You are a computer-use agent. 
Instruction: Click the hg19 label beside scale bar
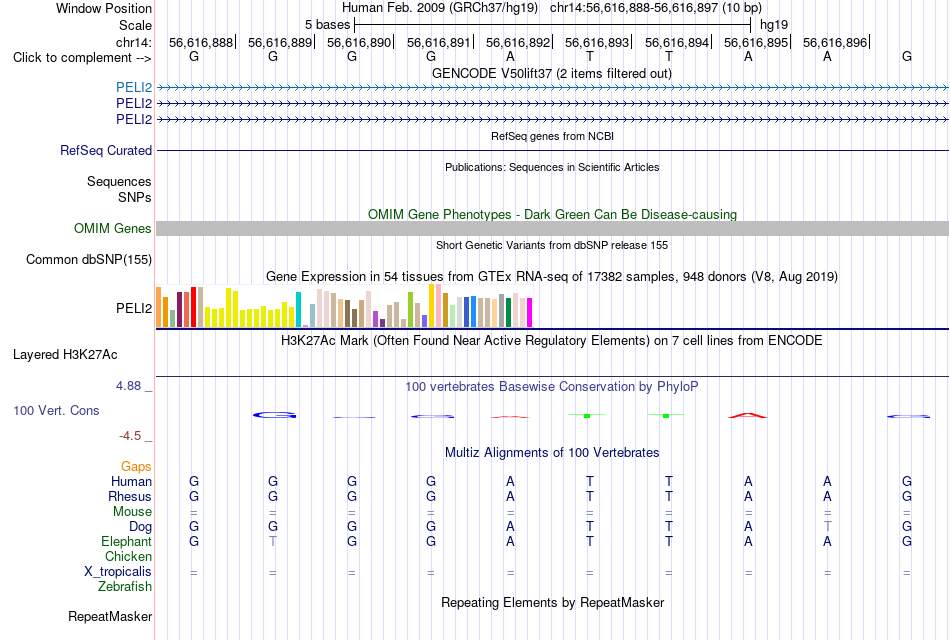point(774,25)
